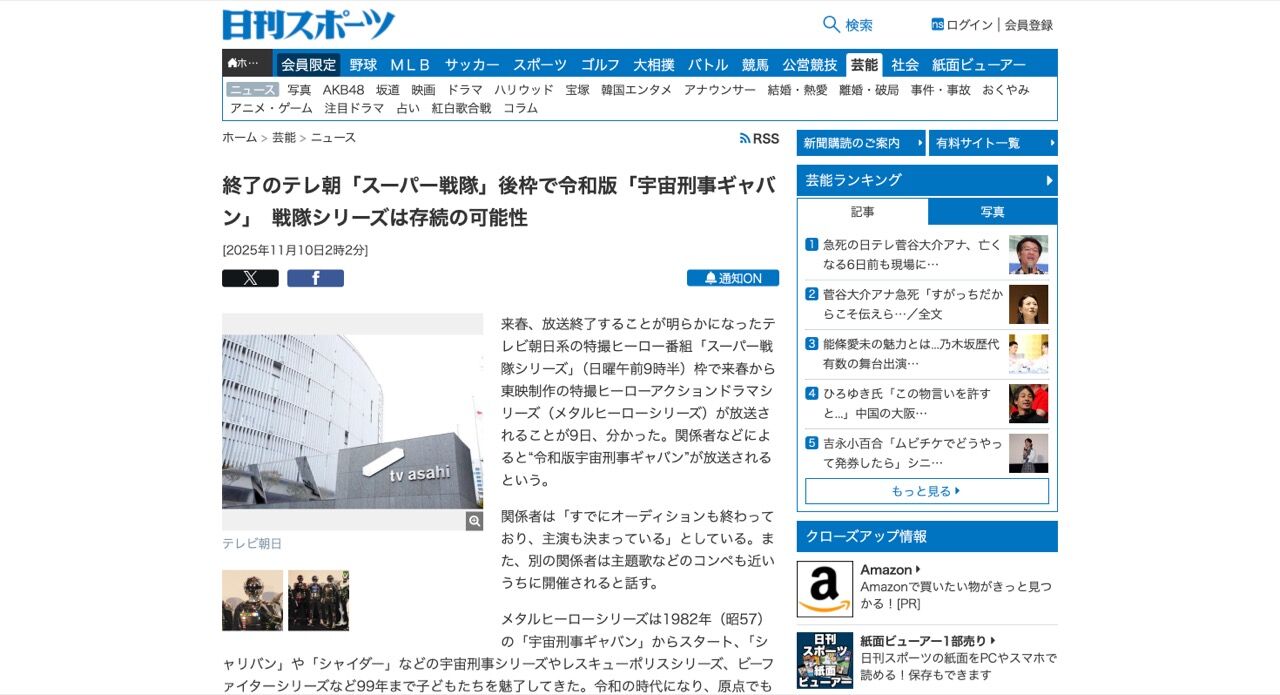Open ranking 1 急死の日テレ菅谷大介アナ article
Viewport: 1280px width, 695px height.
point(911,254)
